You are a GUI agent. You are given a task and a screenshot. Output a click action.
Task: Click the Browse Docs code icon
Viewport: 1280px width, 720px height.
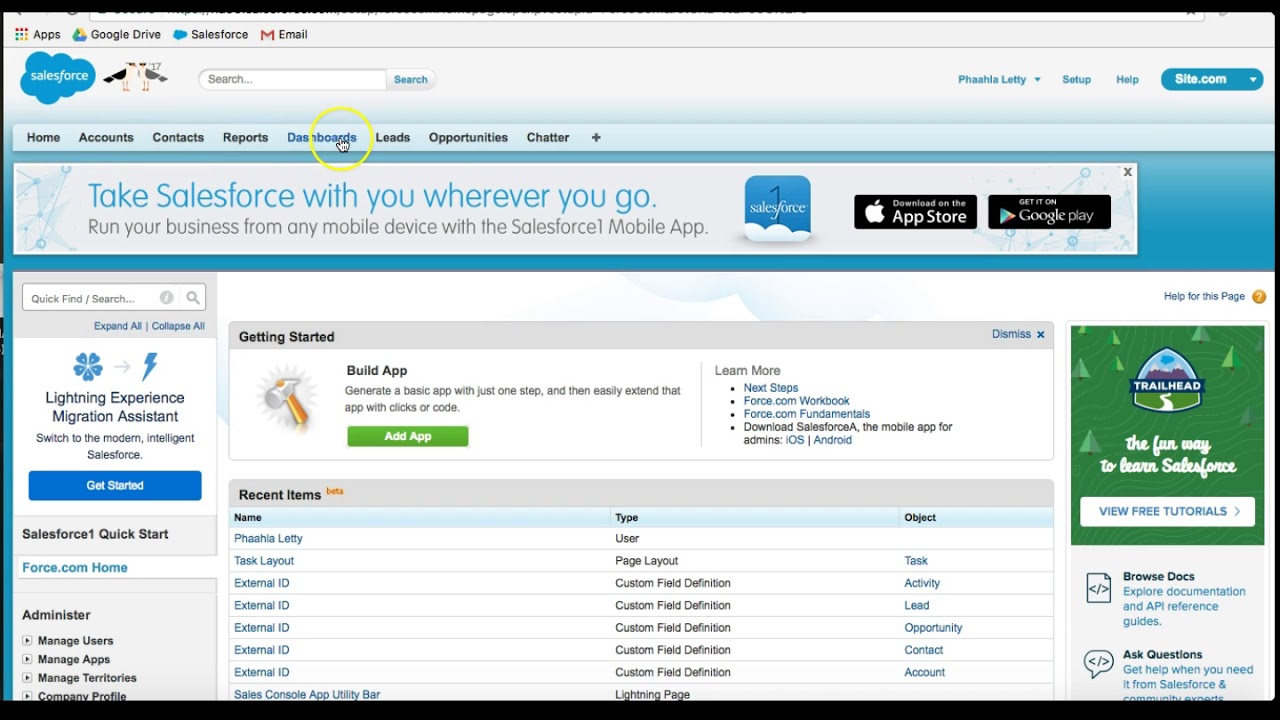pyautogui.click(x=1098, y=588)
